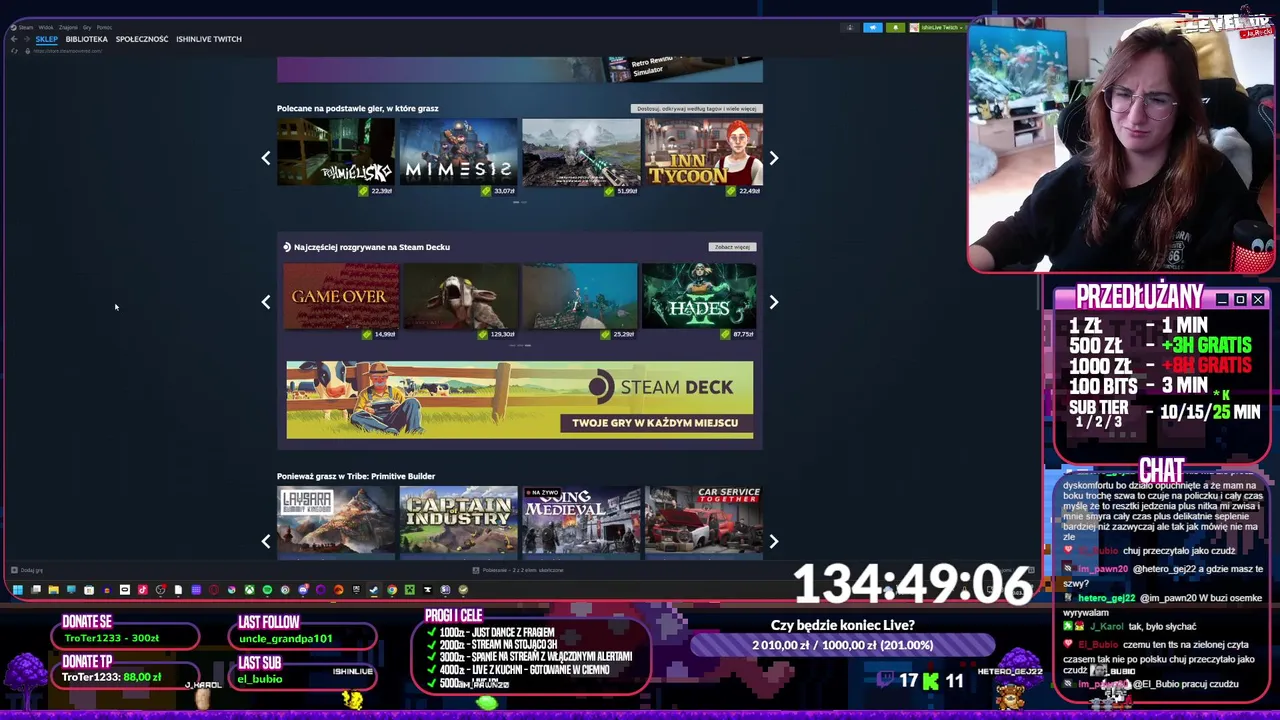
Task: Click the store URL address field
Action: [x=68, y=51]
